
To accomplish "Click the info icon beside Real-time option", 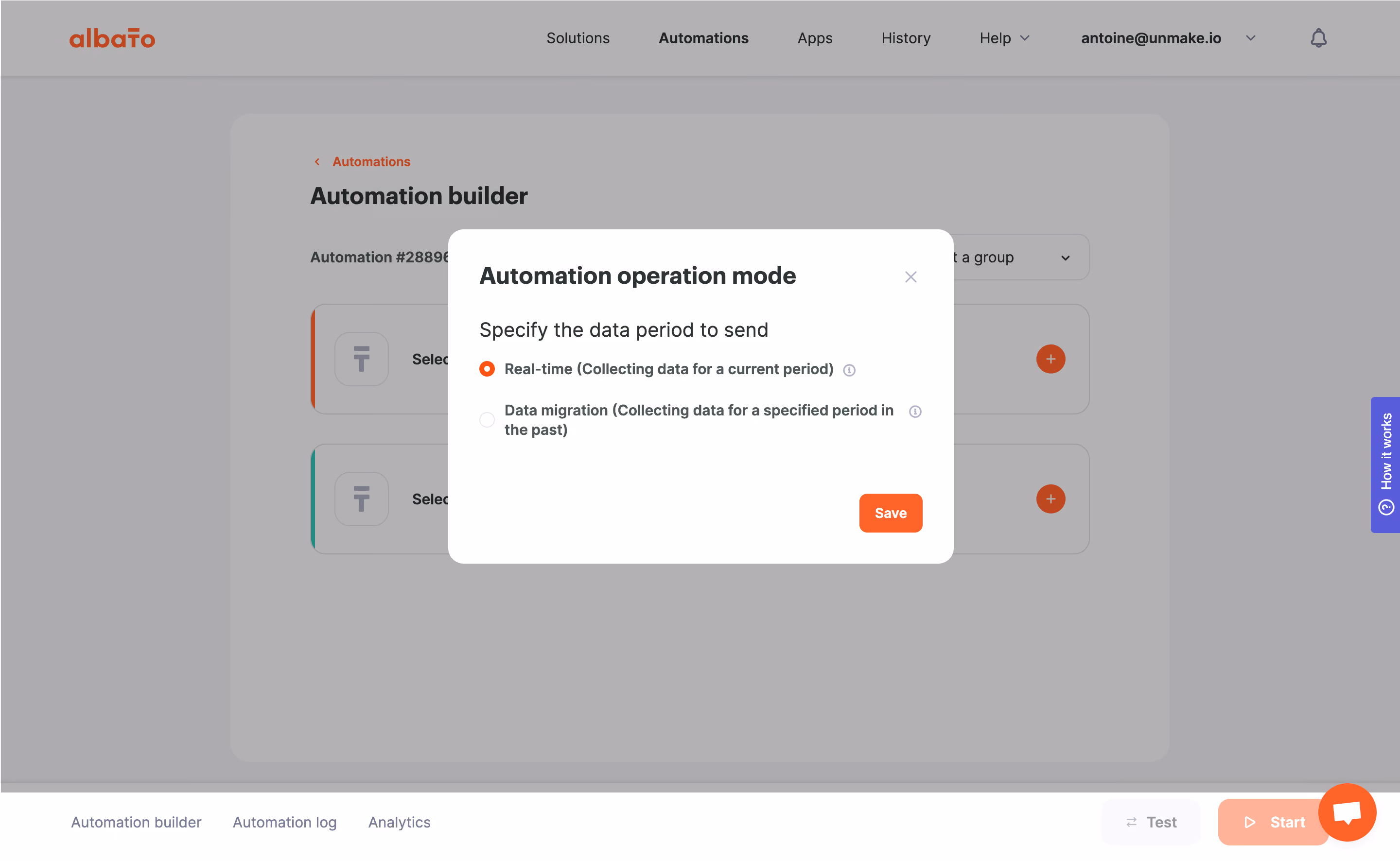I will click(x=849, y=370).
